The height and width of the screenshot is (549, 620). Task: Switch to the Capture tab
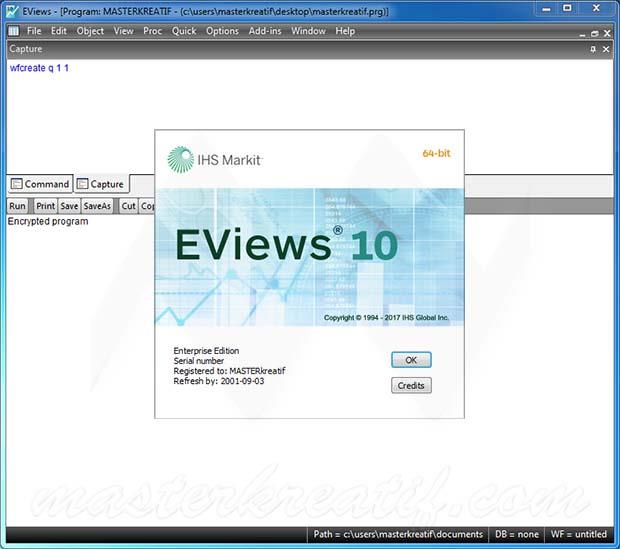coord(101,184)
